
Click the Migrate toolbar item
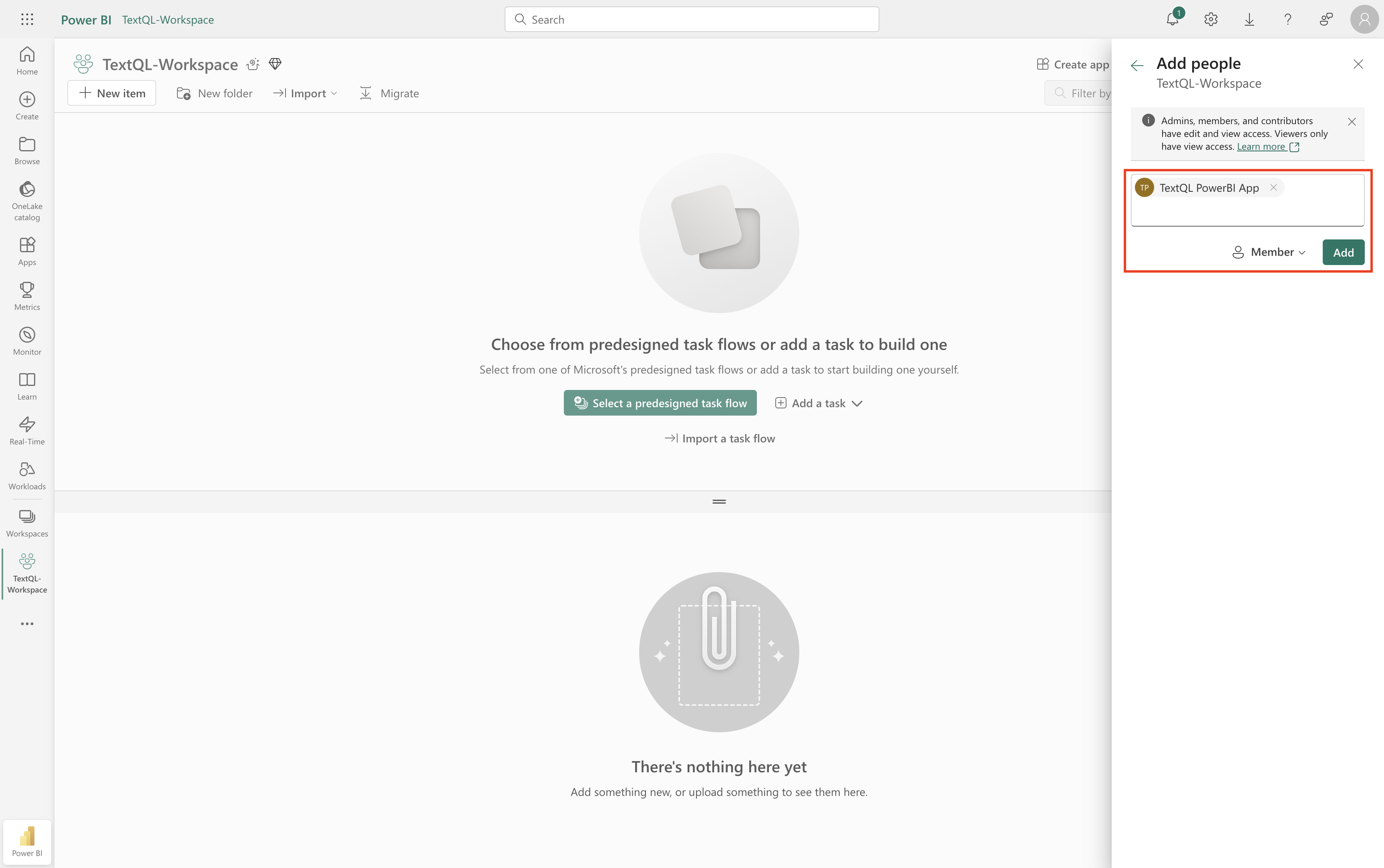(389, 93)
